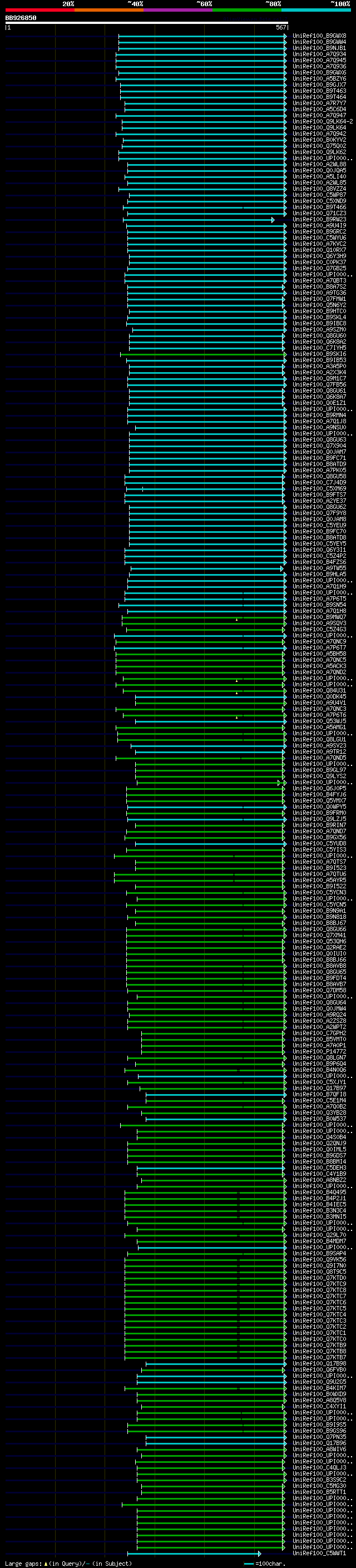The image size is (356, 1568).
Task: Select hit label UniRef100_Q8VZZ4
Action: point(319,189)
